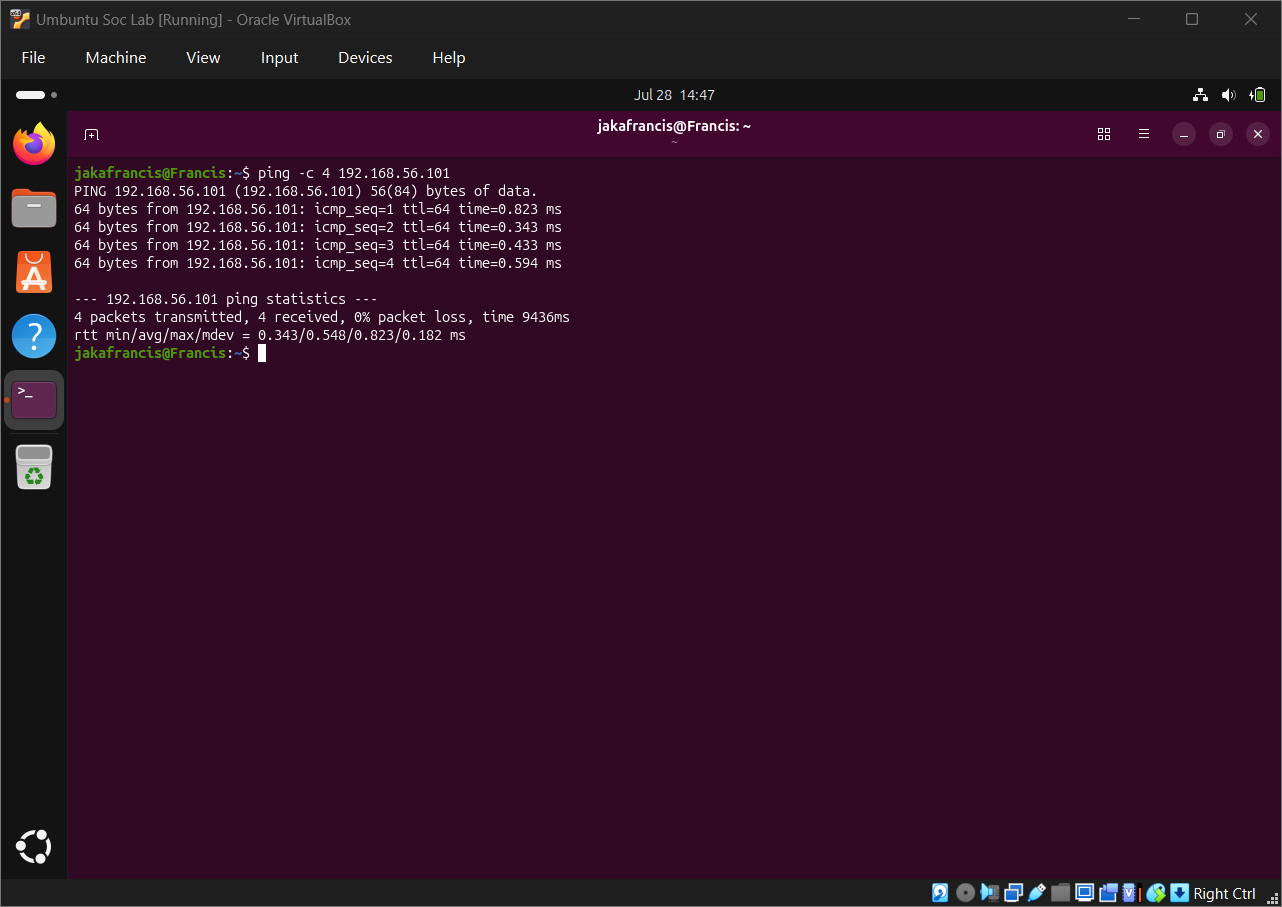This screenshot has width=1282, height=907.
Task: Click the display status icon
Action: click(x=1084, y=893)
